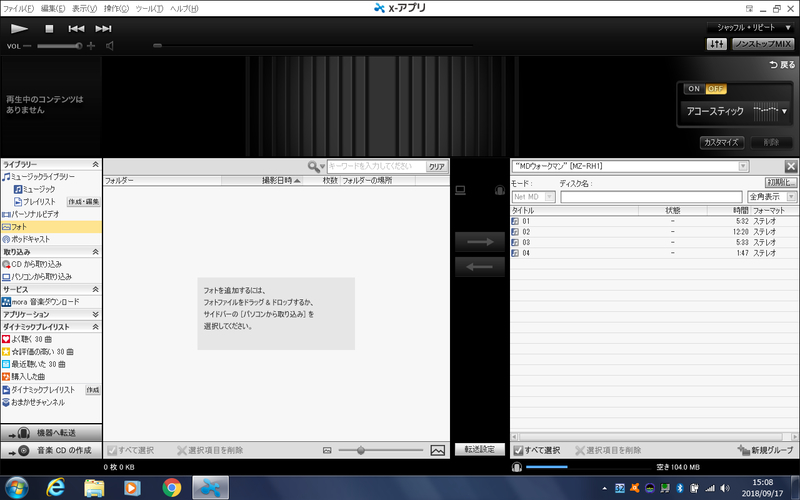Skip to next track
This screenshot has width=800, height=500.
[x=103, y=29]
